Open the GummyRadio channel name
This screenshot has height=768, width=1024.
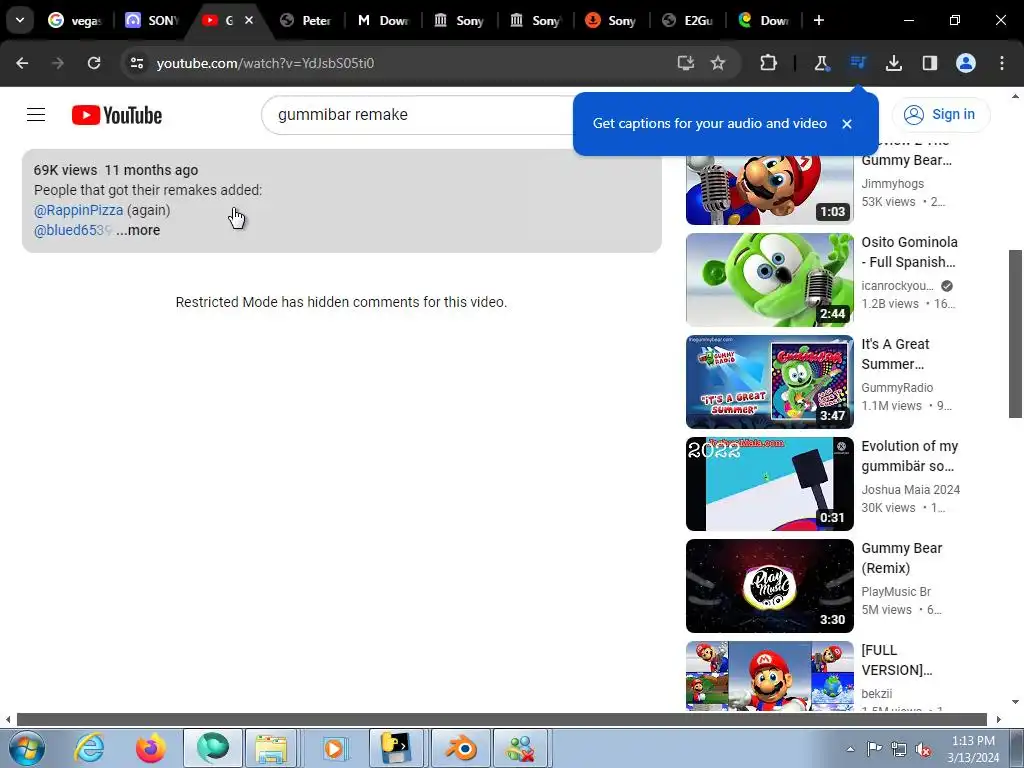pos(897,388)
